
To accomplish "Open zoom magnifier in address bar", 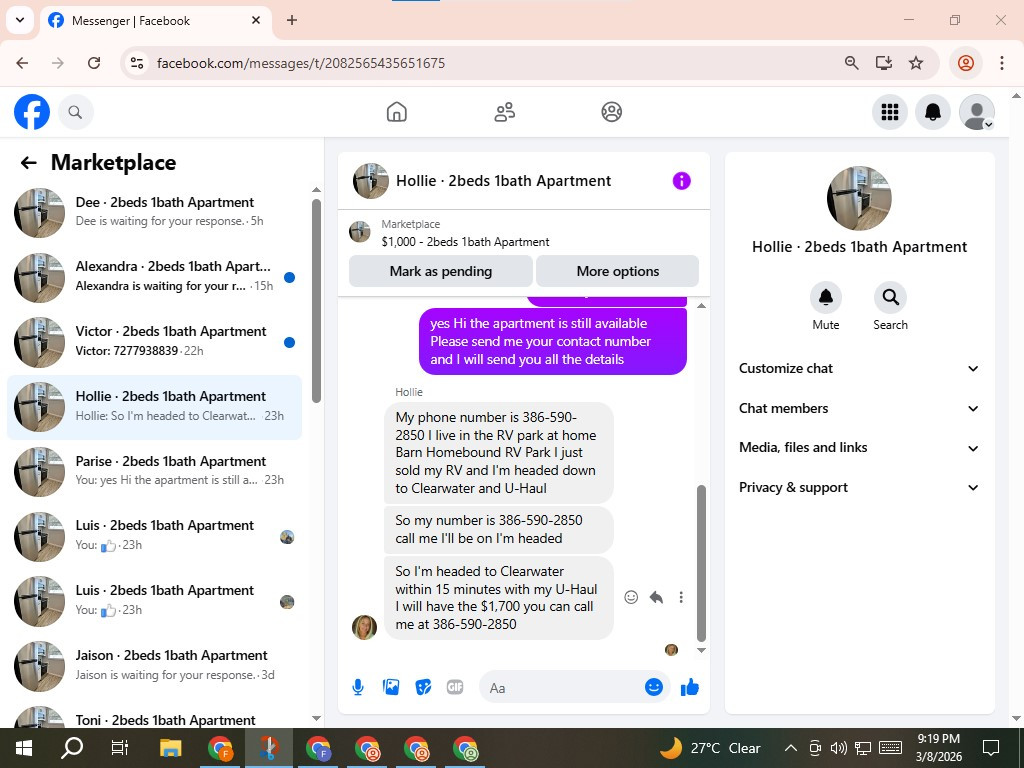I will click(852, 63).
